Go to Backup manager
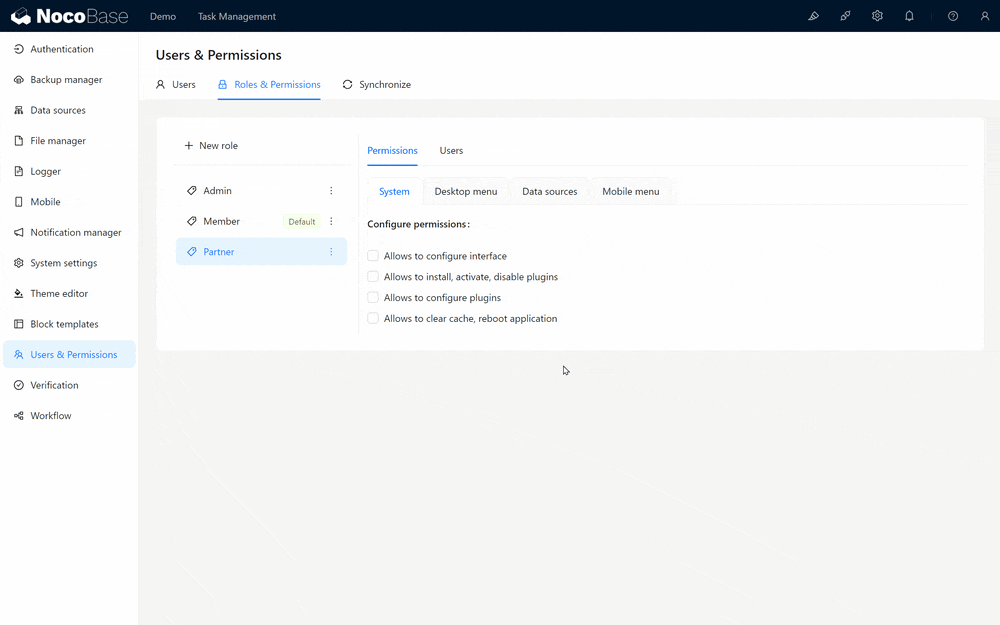 coord(70,80)
